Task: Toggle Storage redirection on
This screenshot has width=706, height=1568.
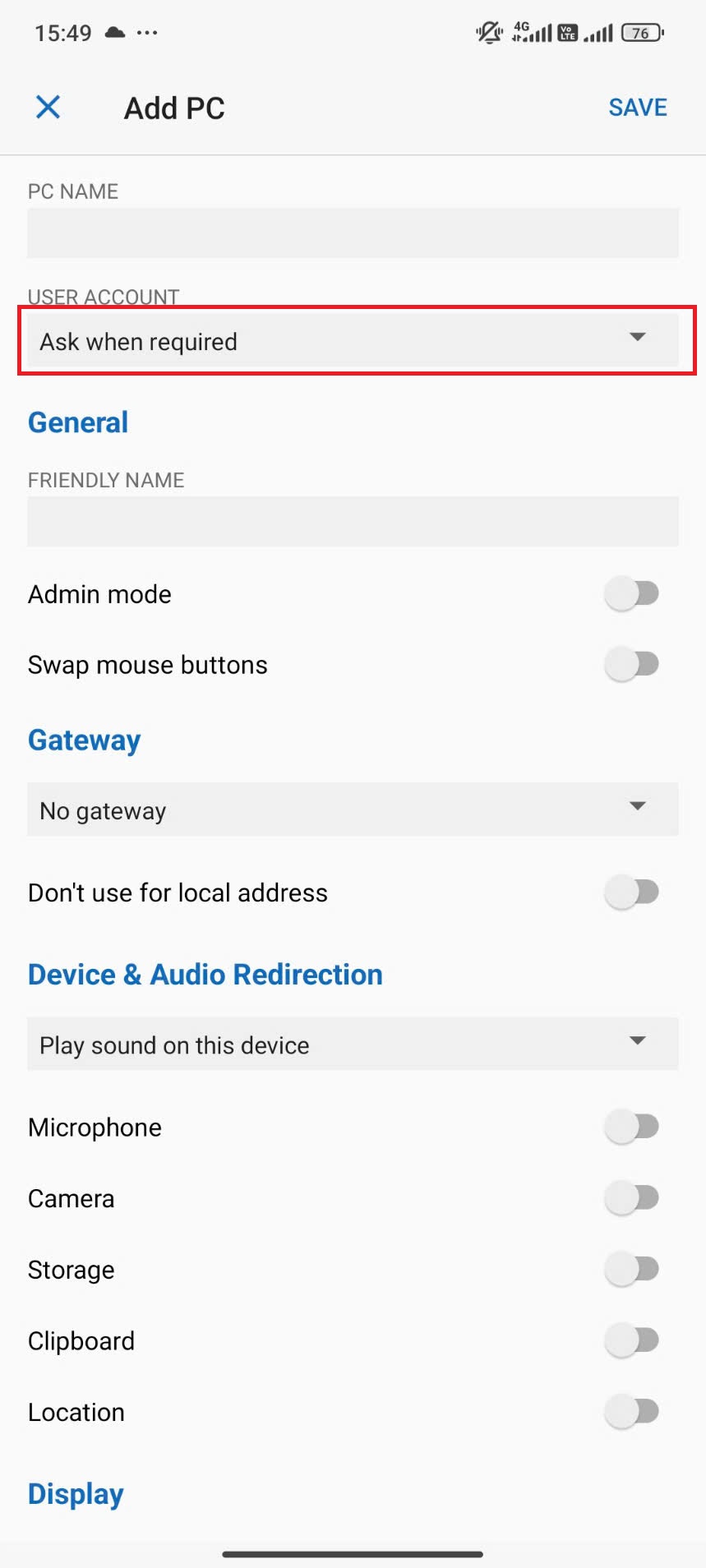Action: coord(632,1270)
